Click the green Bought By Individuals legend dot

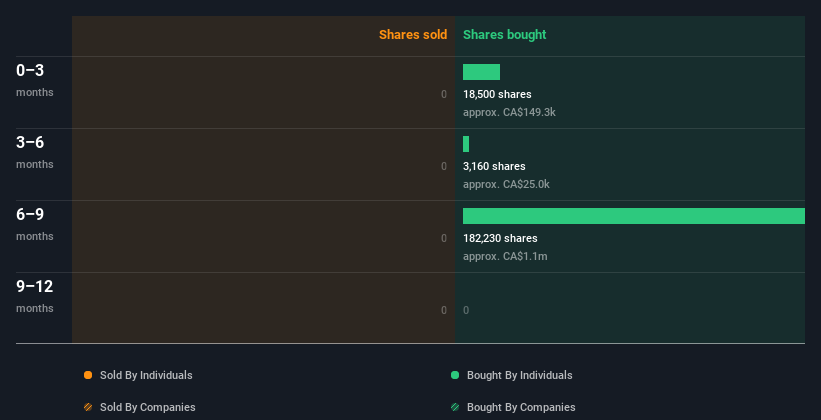click(455, 375)
